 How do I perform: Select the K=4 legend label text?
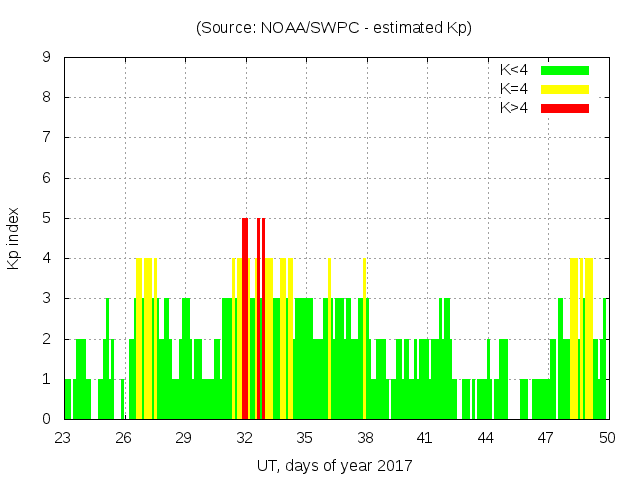[x=514, y=89]
